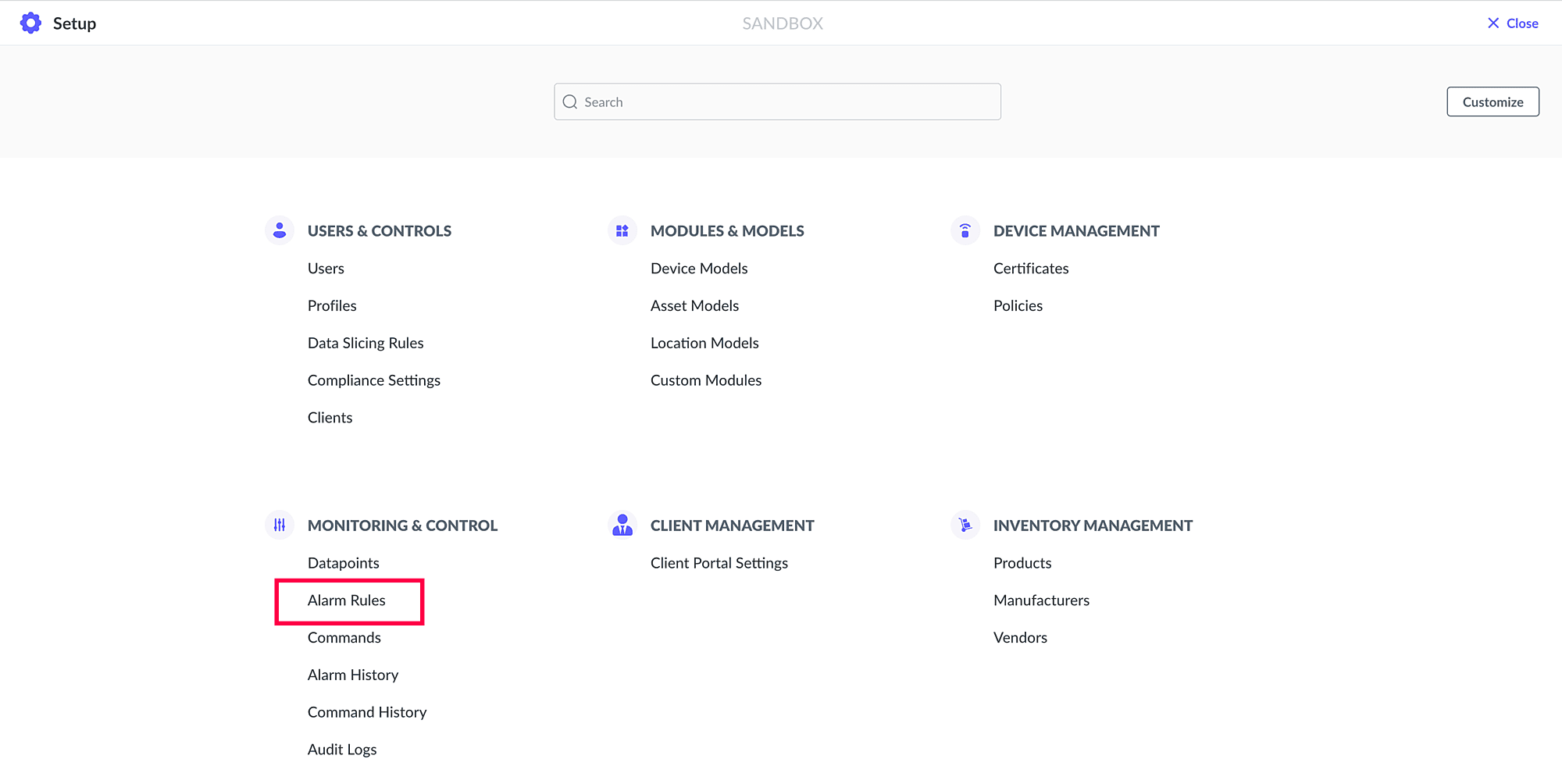Open Data Slicing Rules

point(366,344)
